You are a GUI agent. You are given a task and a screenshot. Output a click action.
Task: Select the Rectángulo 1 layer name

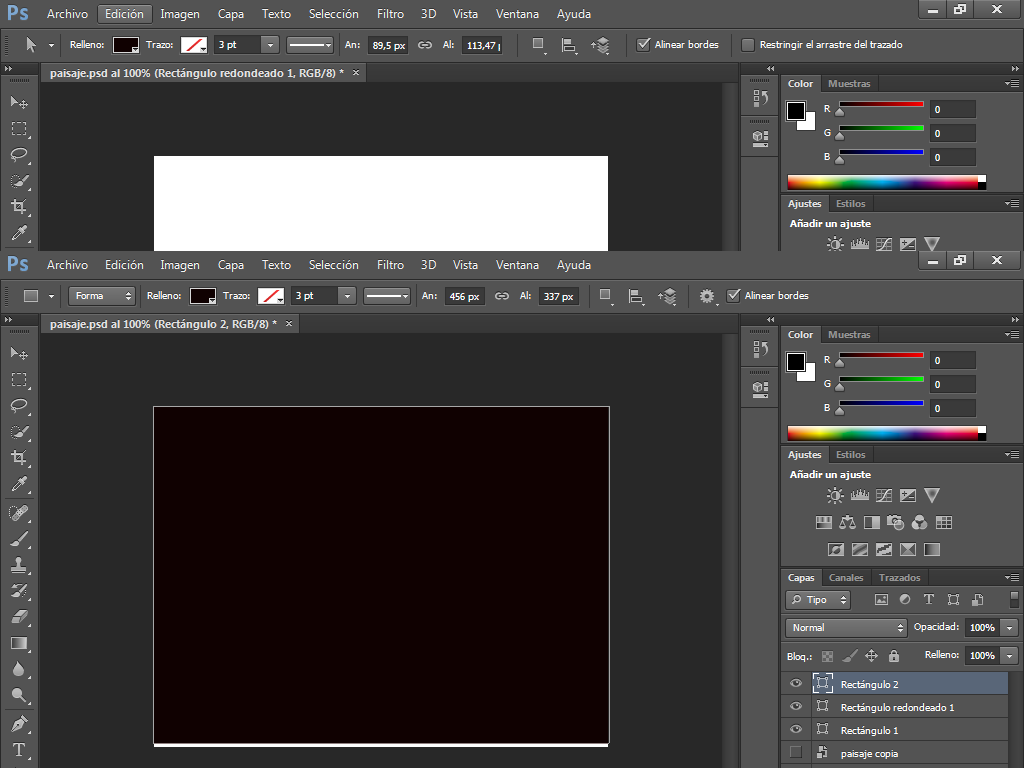(869, 730)
